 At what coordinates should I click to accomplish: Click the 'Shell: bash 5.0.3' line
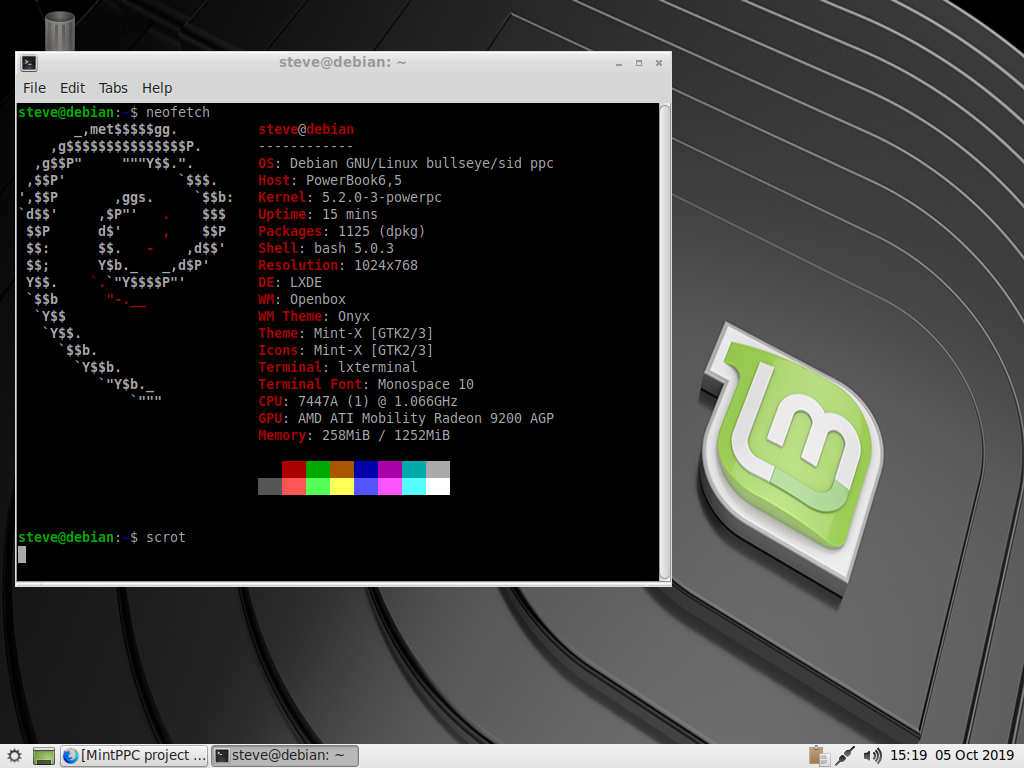[326, 248]
